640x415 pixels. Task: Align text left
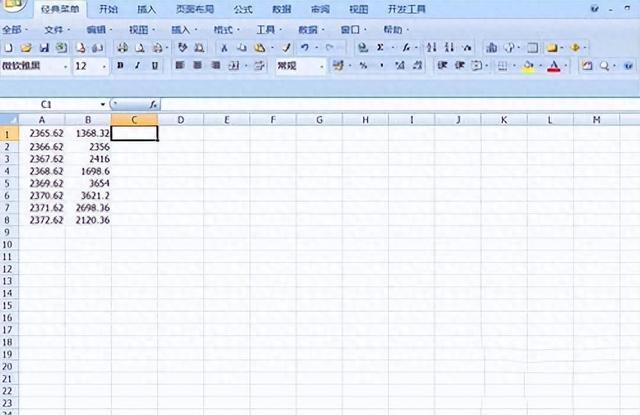click(x=180, y=66)
